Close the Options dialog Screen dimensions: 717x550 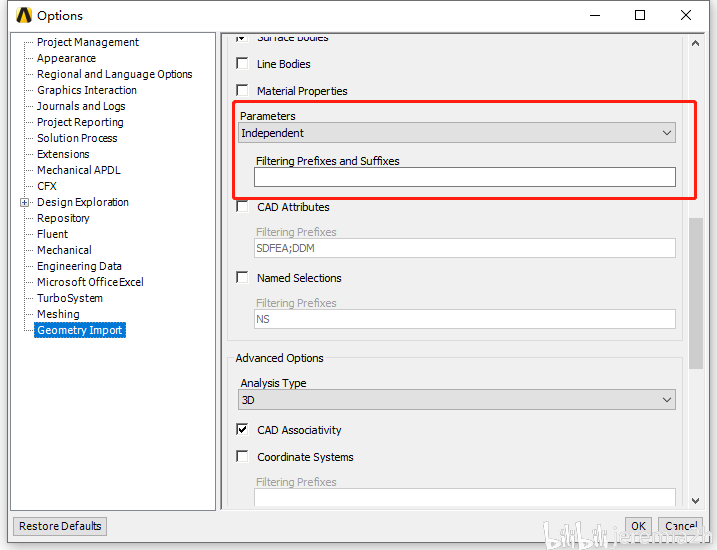click(x=685, y=15)
